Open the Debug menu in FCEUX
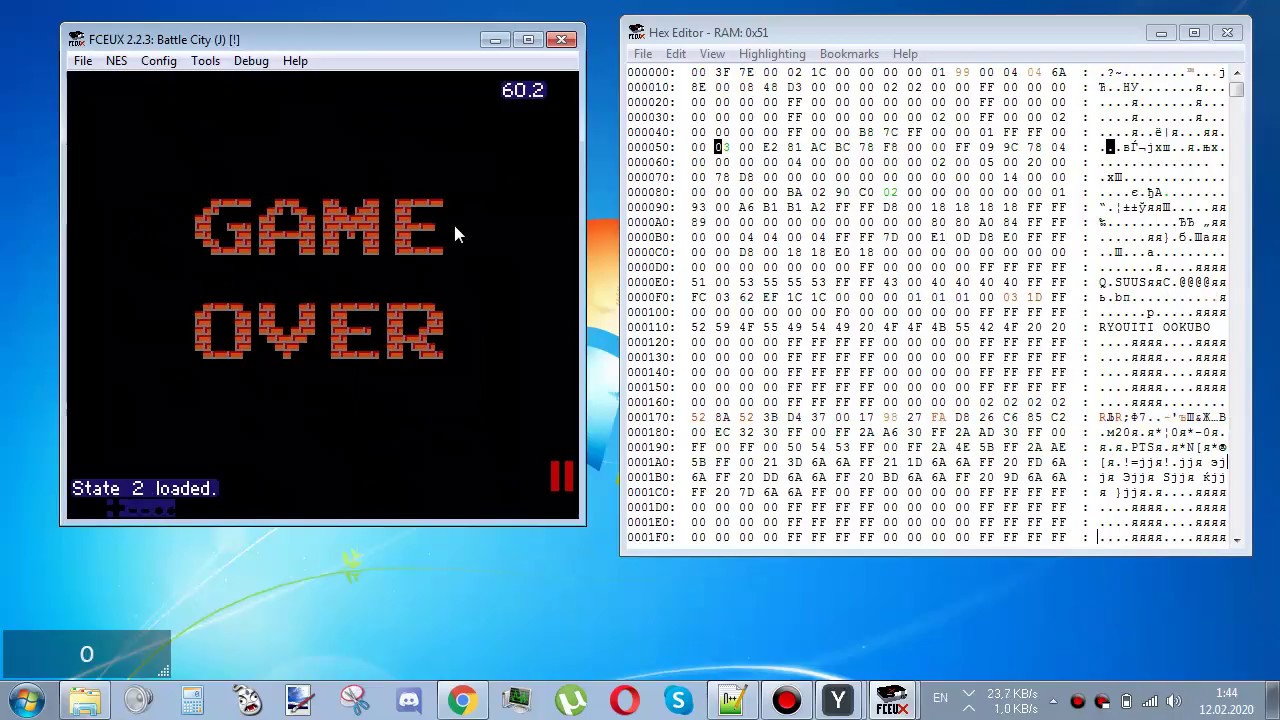The image size is (1280, 720). coord(251,61)
